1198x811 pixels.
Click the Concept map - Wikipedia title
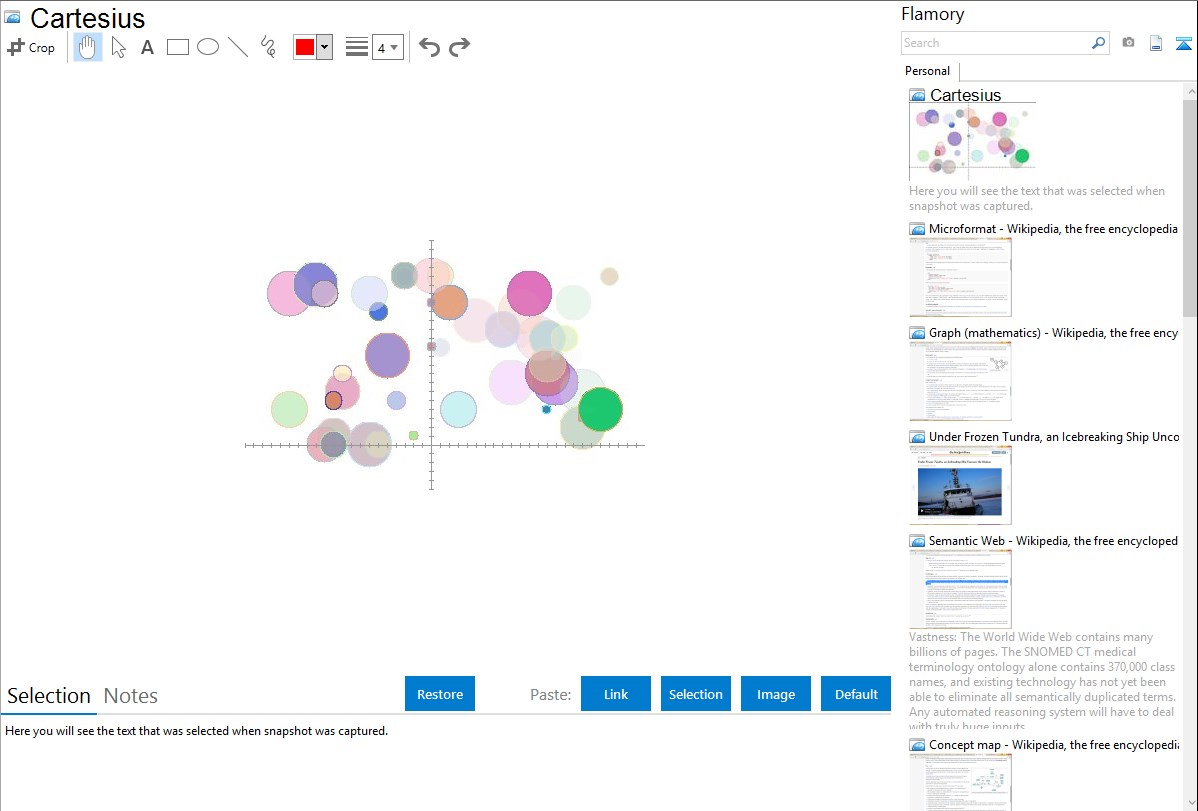(1053, 744)
